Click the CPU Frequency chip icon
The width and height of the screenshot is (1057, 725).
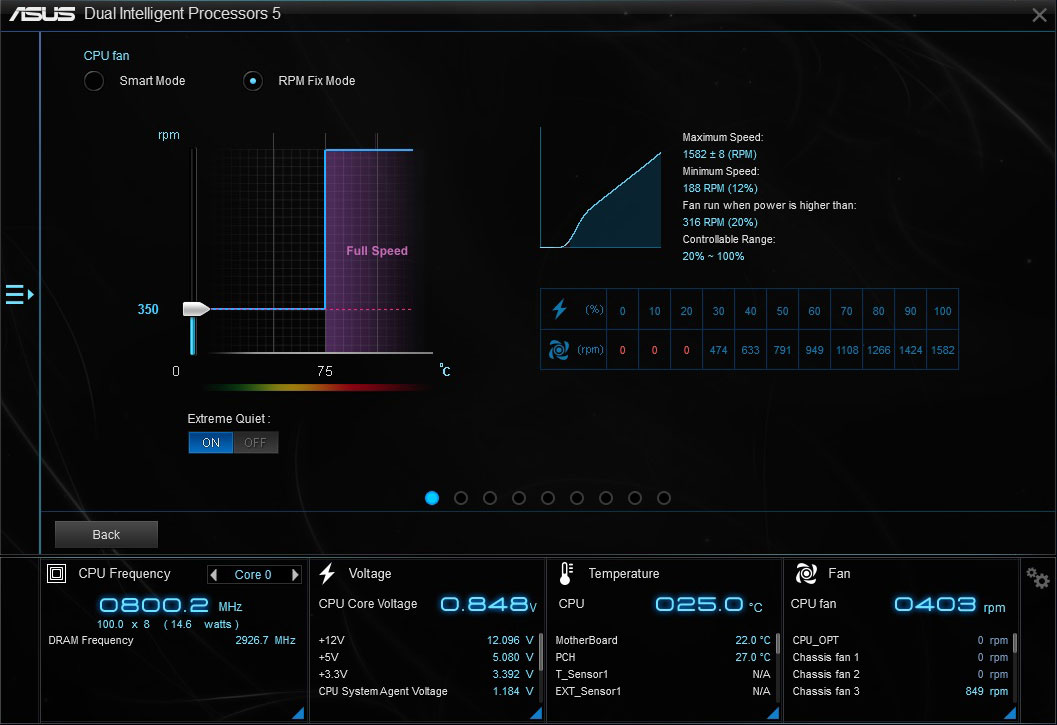tap(57, 573)
